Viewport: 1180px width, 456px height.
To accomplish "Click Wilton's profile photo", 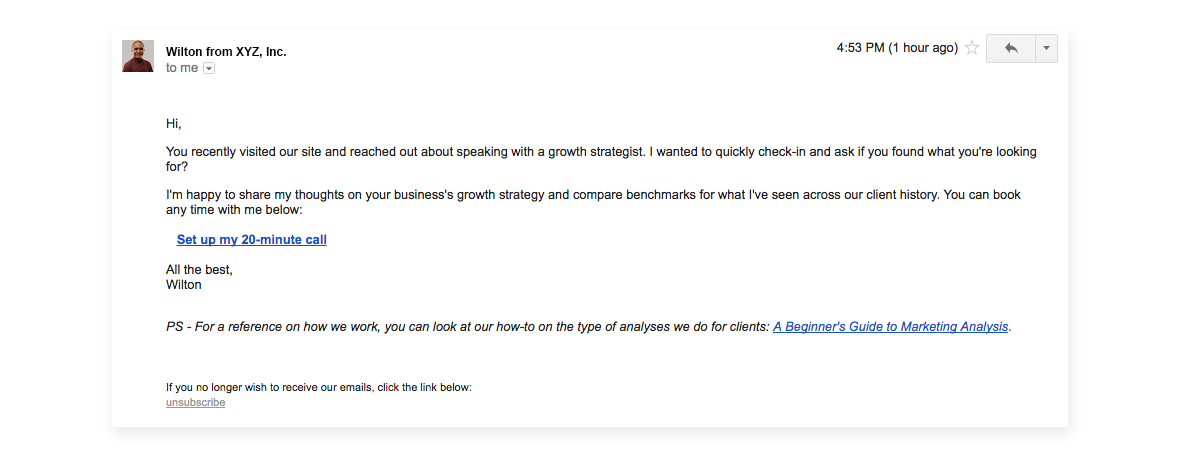I will coord(138,56).
